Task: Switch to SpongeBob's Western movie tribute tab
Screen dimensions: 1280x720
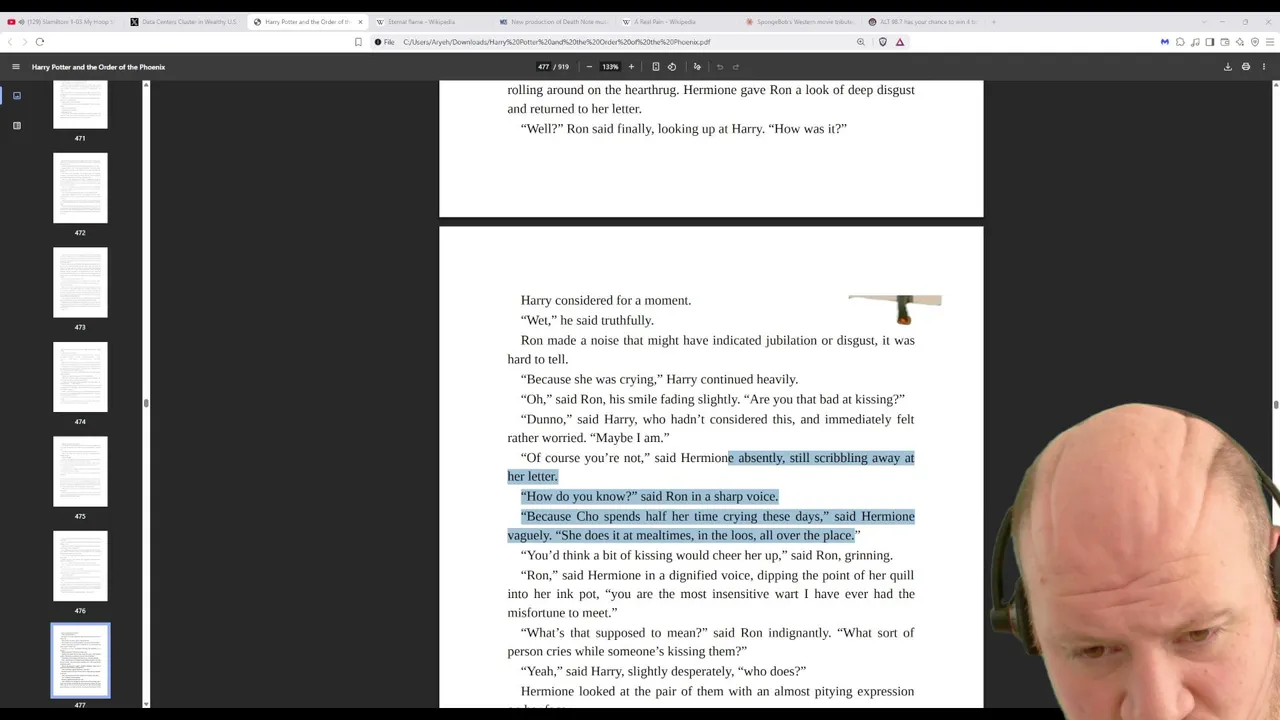Action: tap(799, 22)
